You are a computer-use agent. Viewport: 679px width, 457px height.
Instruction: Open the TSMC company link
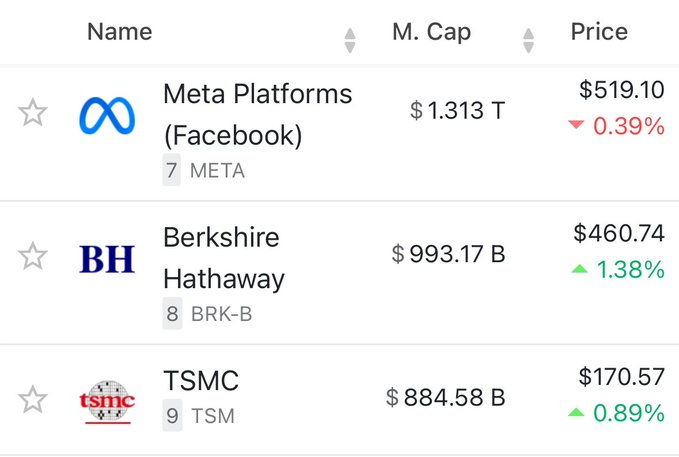[x=201, y=380]
